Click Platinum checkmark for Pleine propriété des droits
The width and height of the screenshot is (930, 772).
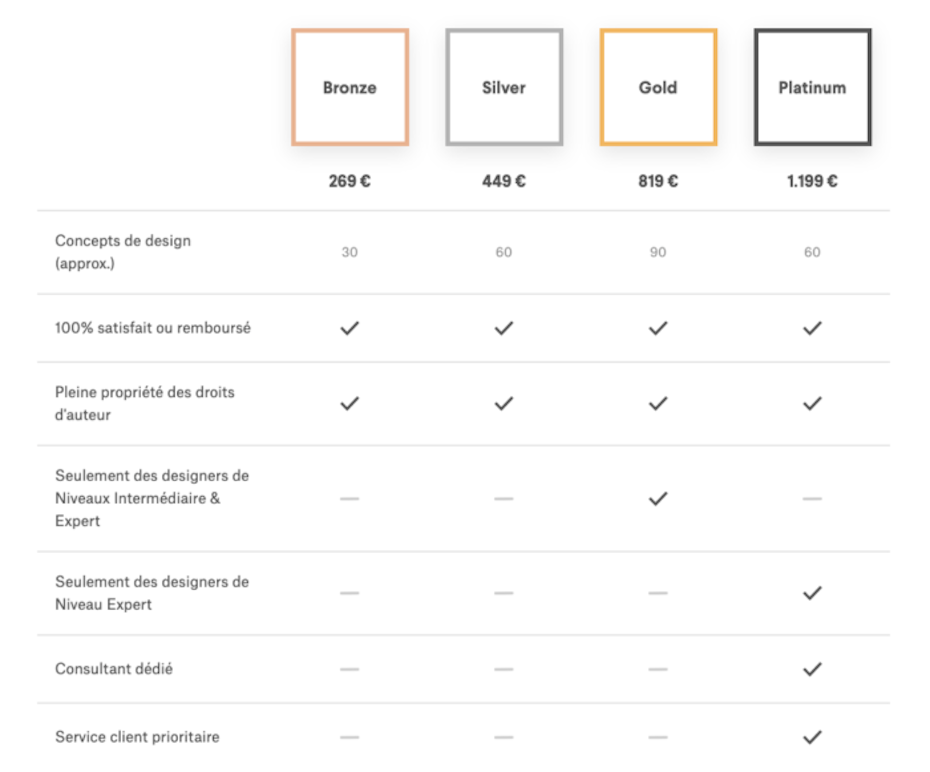coord(813,404)
